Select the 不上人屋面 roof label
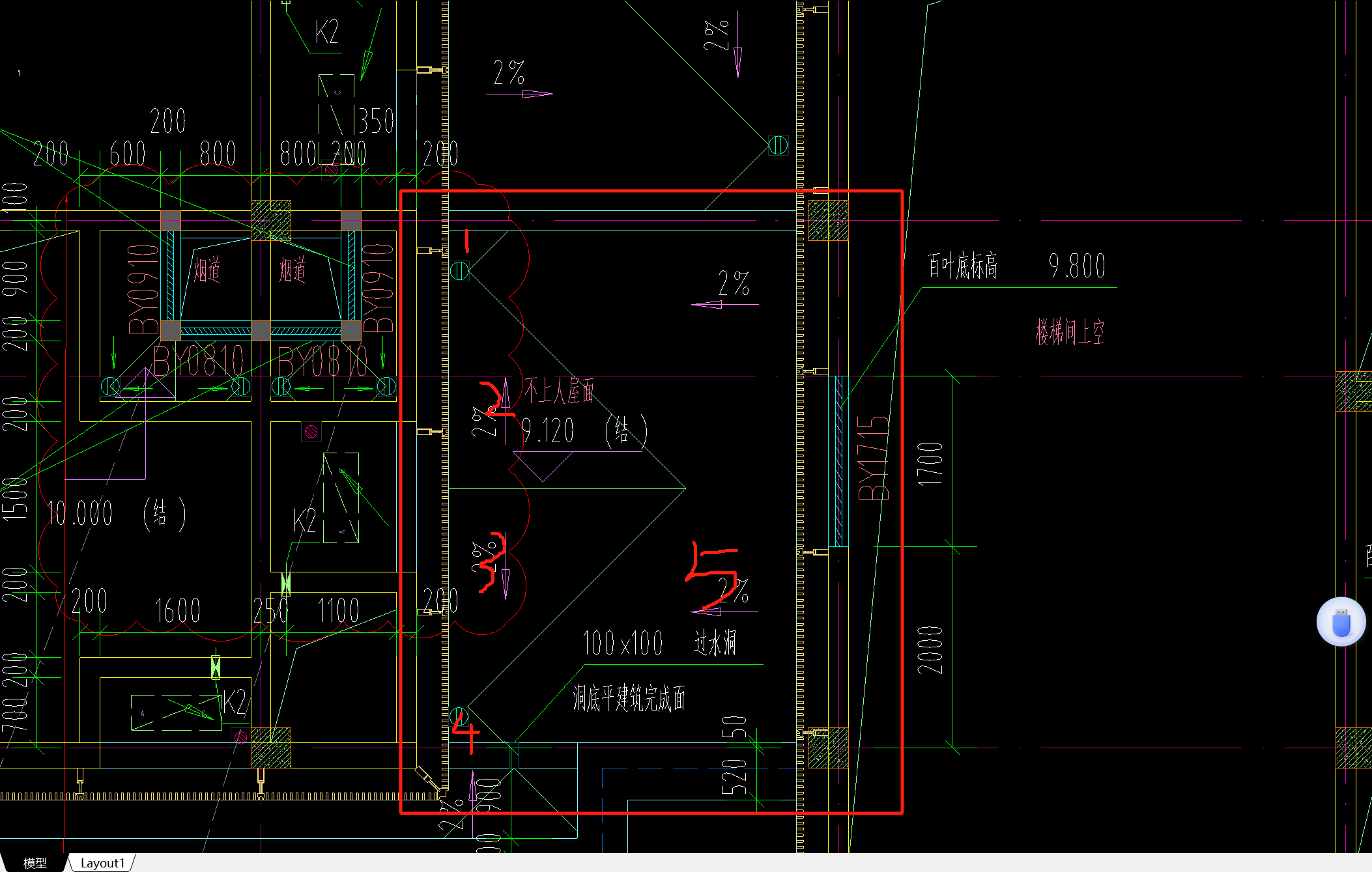Viewport: 1372px width, 872px height. (560, 391)
